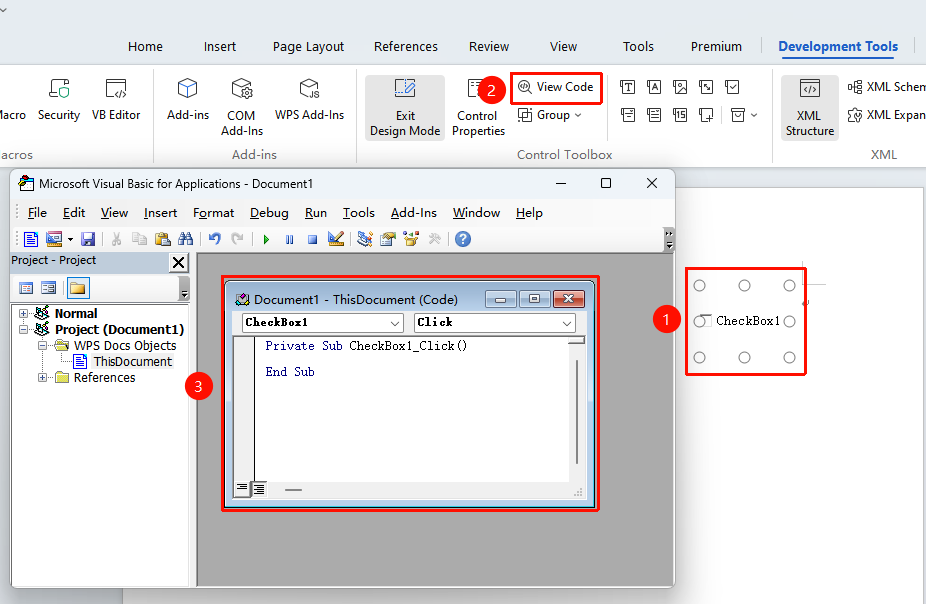Switch to Procedure View in code window
The height and width of the screenshot is (604, 926).
tap(242, 488)
